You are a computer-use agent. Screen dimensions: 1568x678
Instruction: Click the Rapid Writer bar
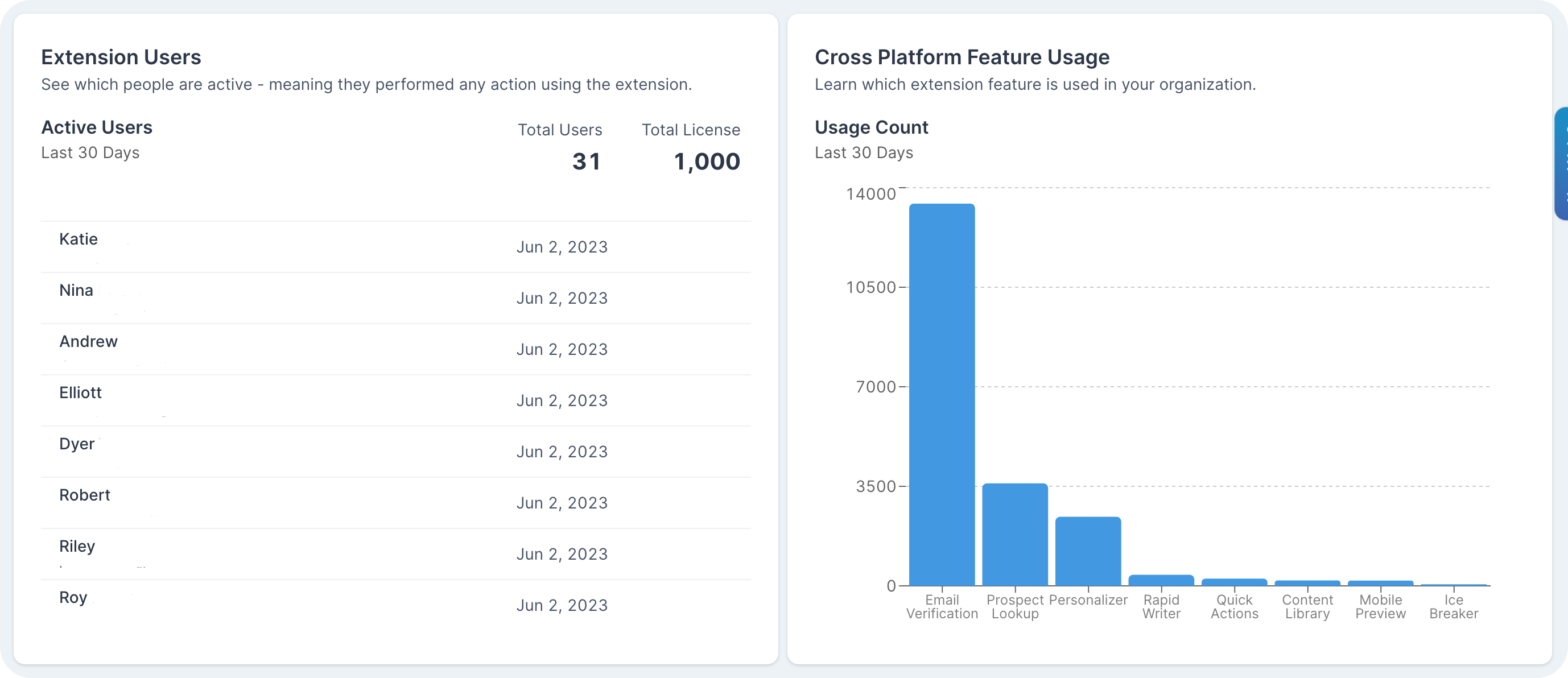1161,580
